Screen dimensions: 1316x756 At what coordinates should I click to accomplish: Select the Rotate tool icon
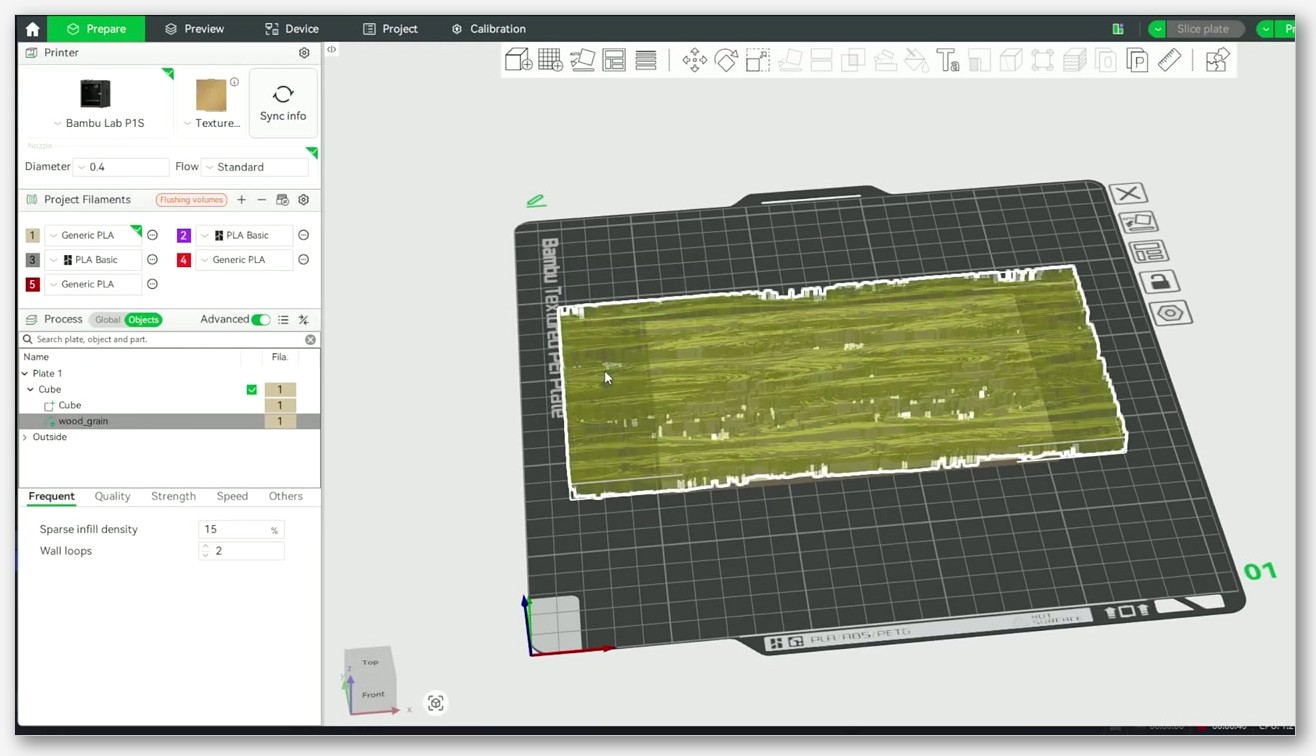(x=726, y=61)
